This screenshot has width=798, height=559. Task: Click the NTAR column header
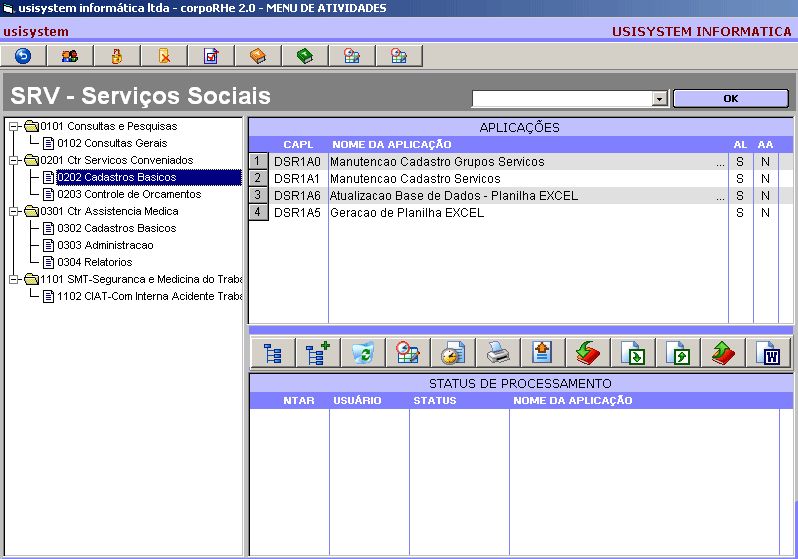[299, 401]
